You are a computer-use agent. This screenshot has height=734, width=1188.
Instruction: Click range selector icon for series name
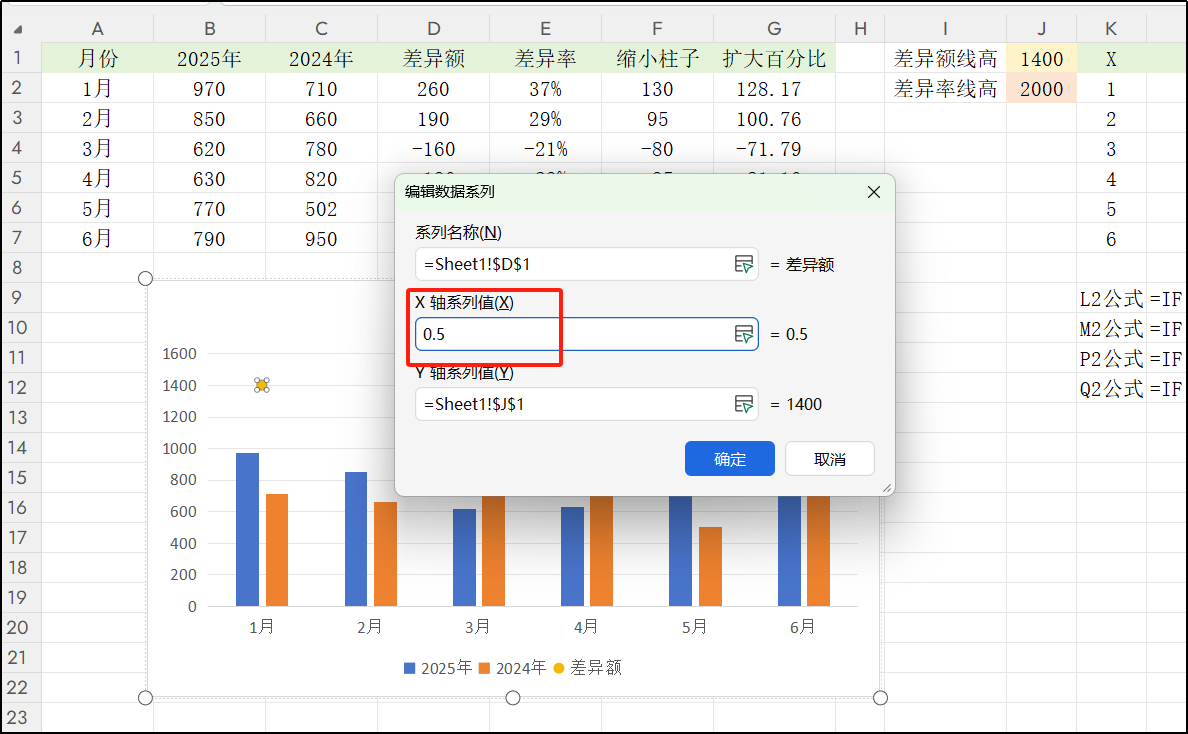click(x=744, y=264)
